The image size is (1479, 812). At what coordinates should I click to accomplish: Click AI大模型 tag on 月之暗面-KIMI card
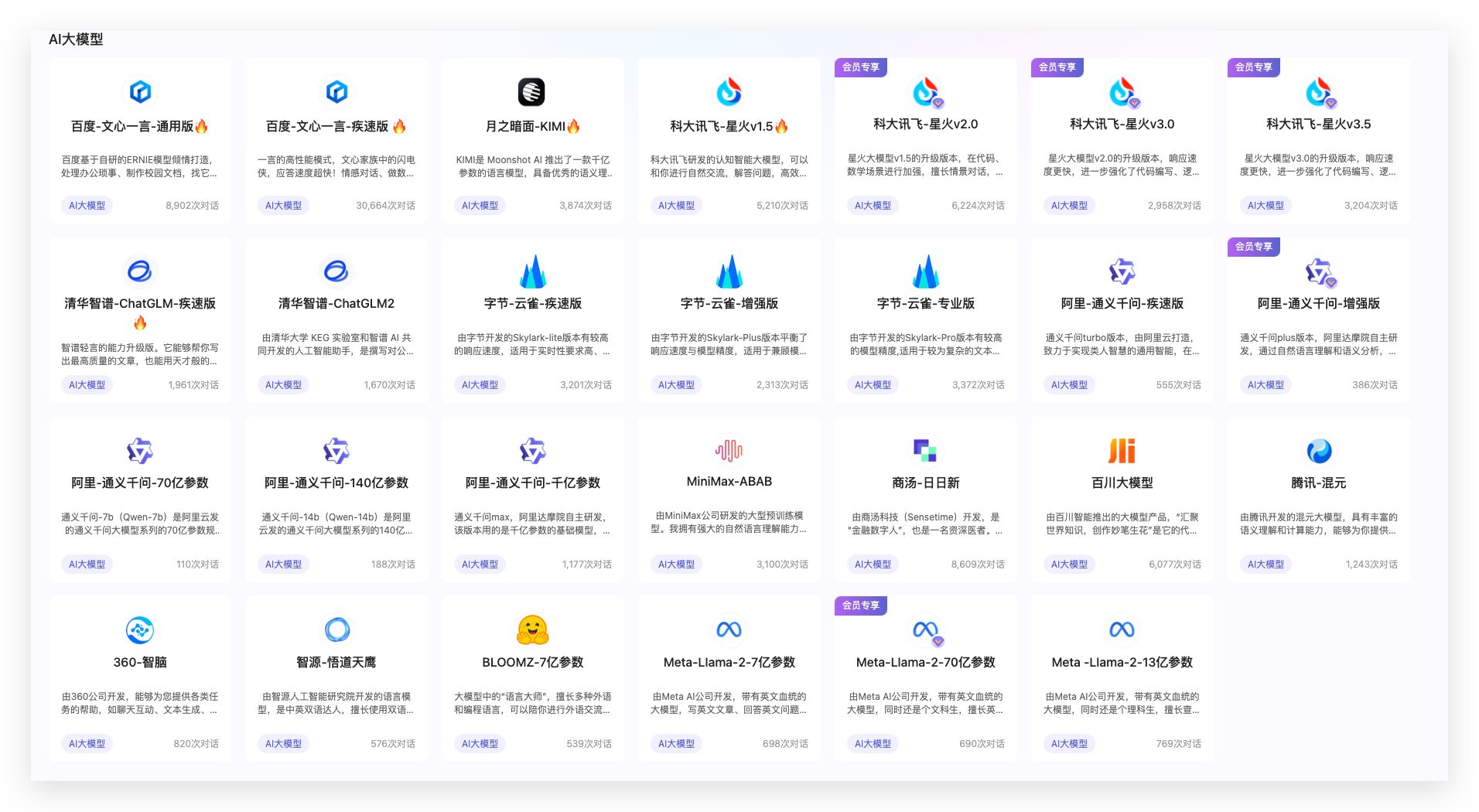point(480,206)
